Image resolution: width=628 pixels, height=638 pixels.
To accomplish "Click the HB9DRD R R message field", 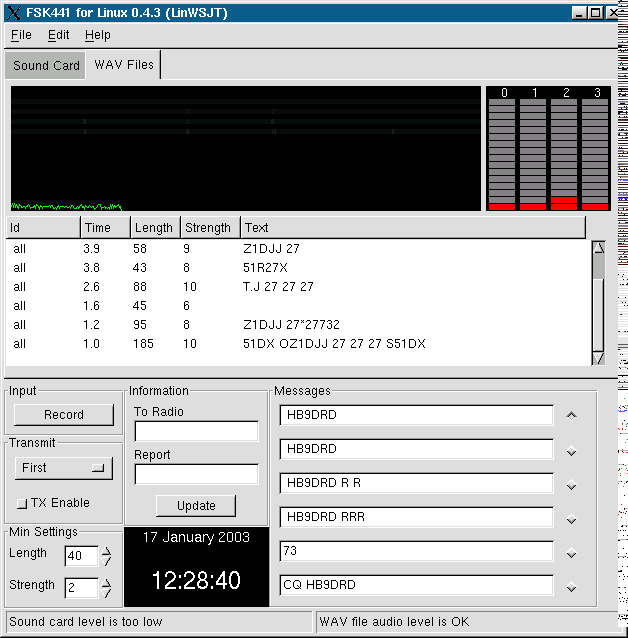I will tap(416, 483).
